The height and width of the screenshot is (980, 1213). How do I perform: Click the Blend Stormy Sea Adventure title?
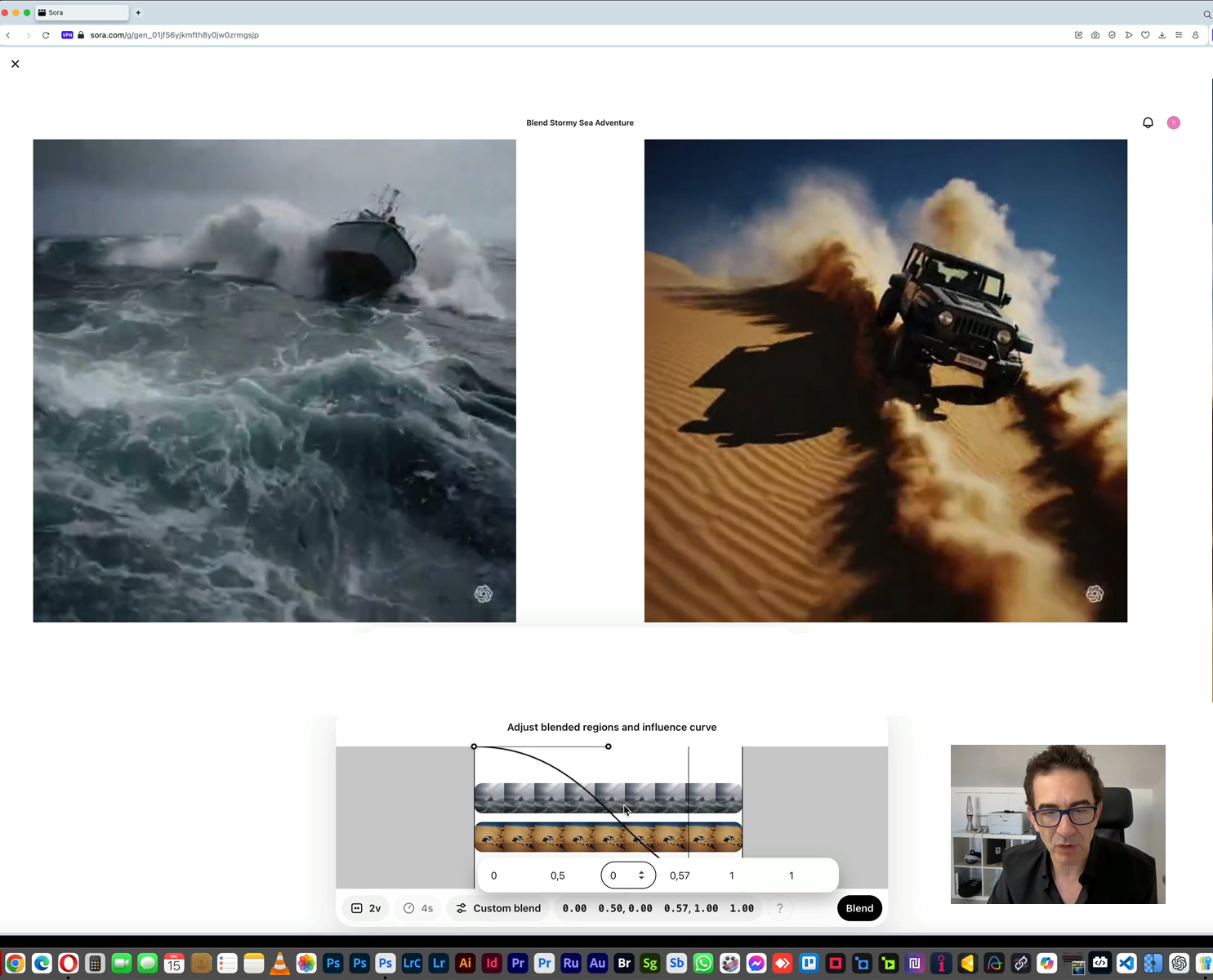point(580,122)
